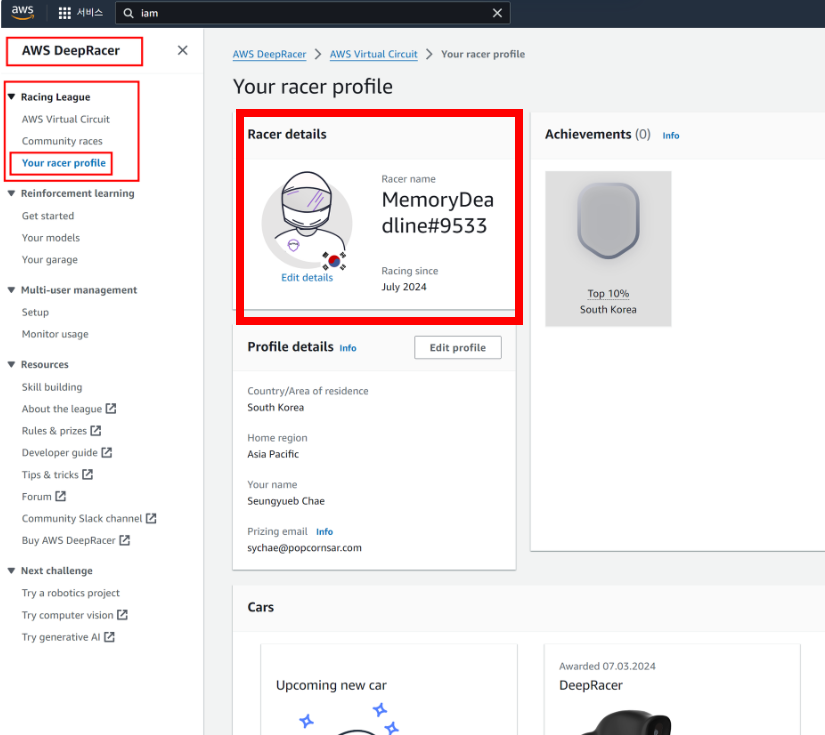Click Info link next to Achievements

(671, 136)
